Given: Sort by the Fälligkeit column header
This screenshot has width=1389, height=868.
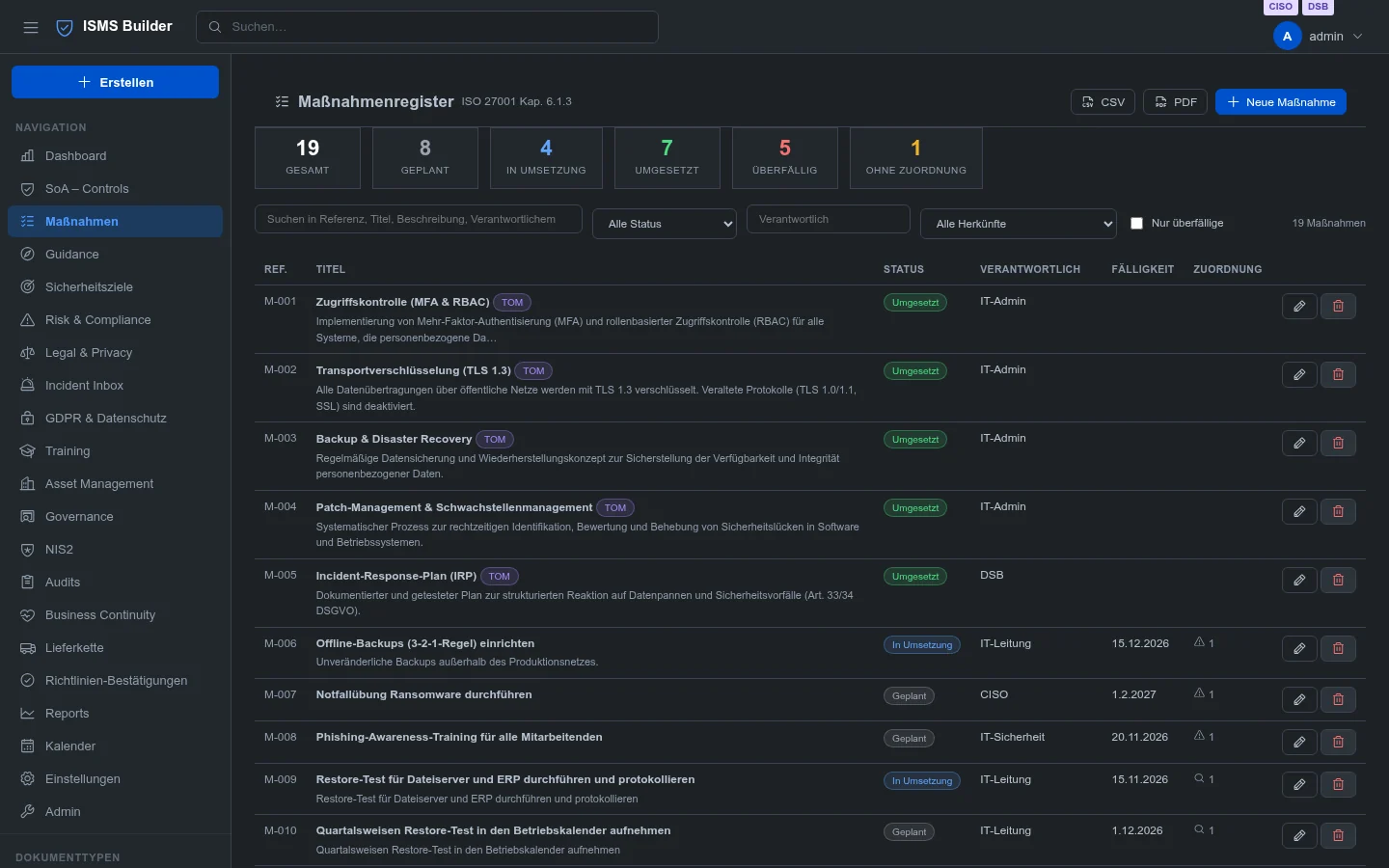Looking at the screenshot, I should (x=1143, y=270).
